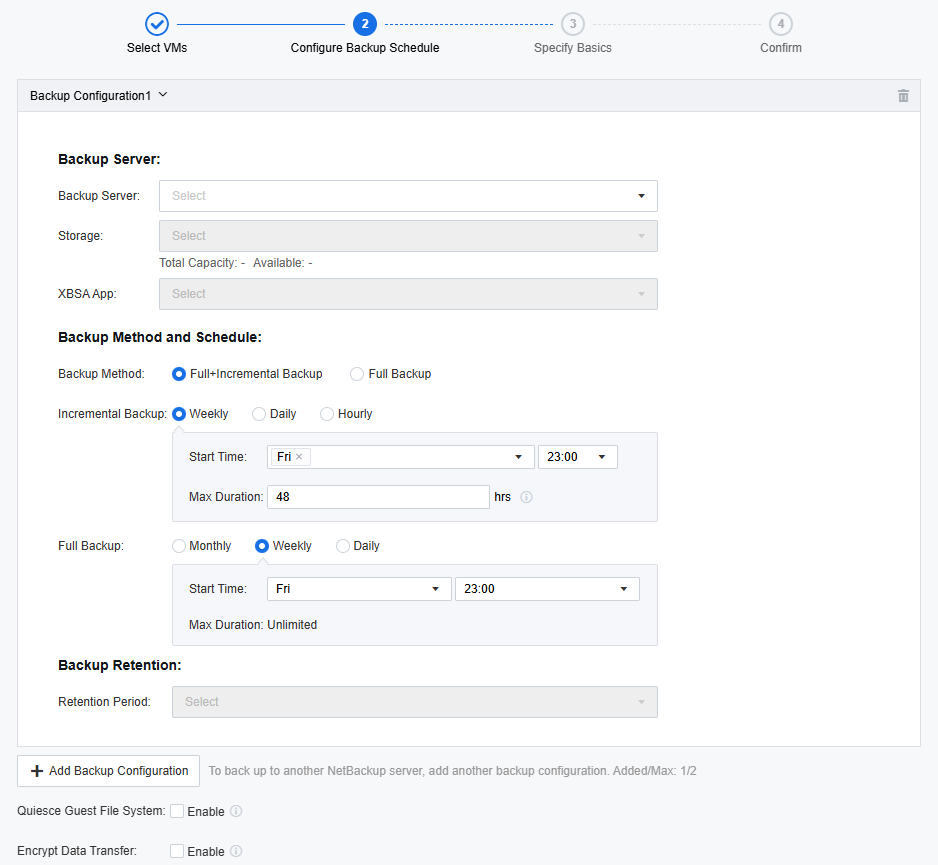The height and width of the screenshot is (865, 938).
Task: Open the Storage dropdown
Action: [x=408, y=236]
